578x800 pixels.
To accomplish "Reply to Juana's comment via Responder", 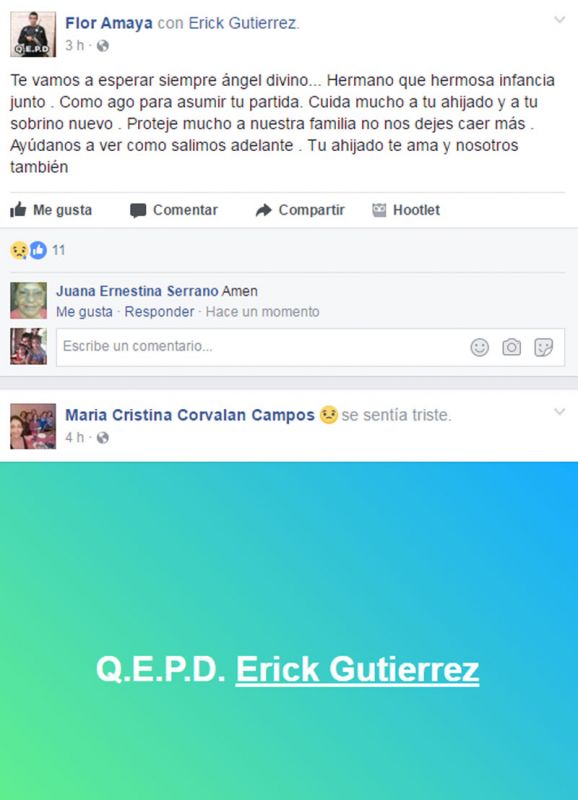I will [159, 312].
